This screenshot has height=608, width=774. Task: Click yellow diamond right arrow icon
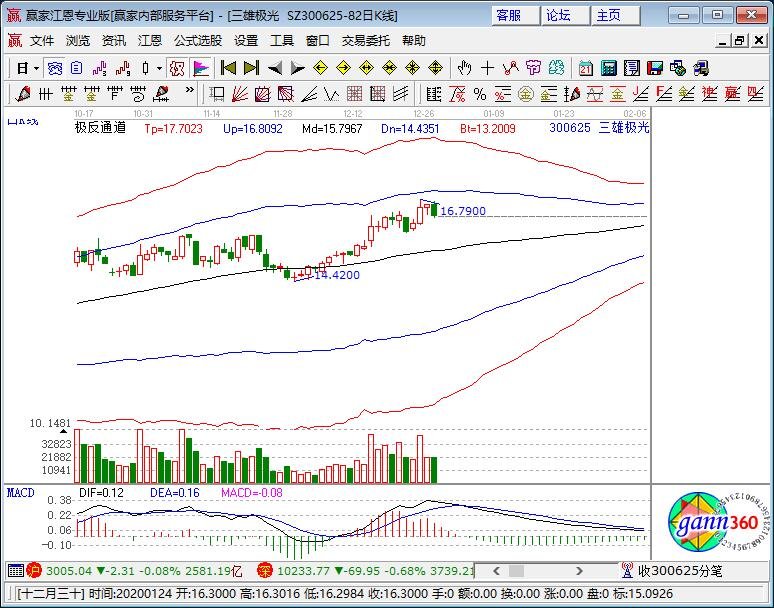(344, 68)
